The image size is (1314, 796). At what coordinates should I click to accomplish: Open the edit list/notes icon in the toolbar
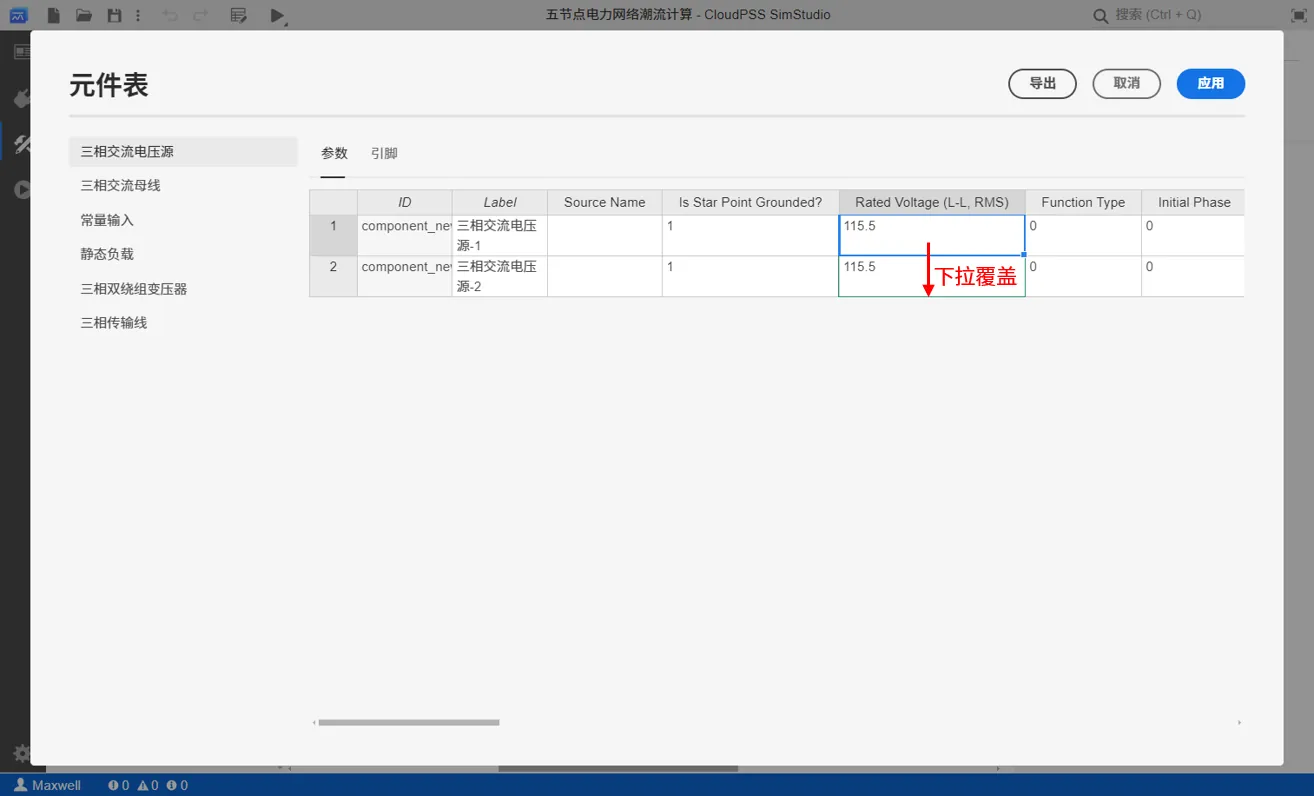point(238,15)
